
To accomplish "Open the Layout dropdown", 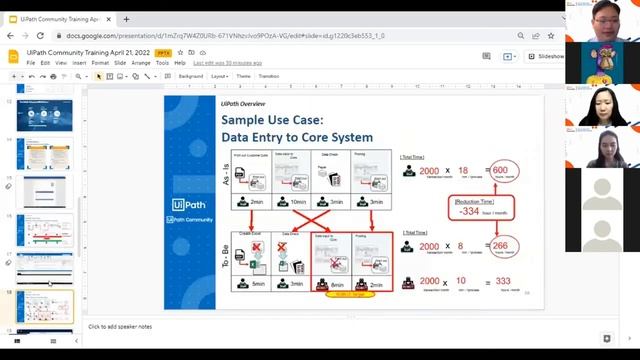I will point(219,76).
